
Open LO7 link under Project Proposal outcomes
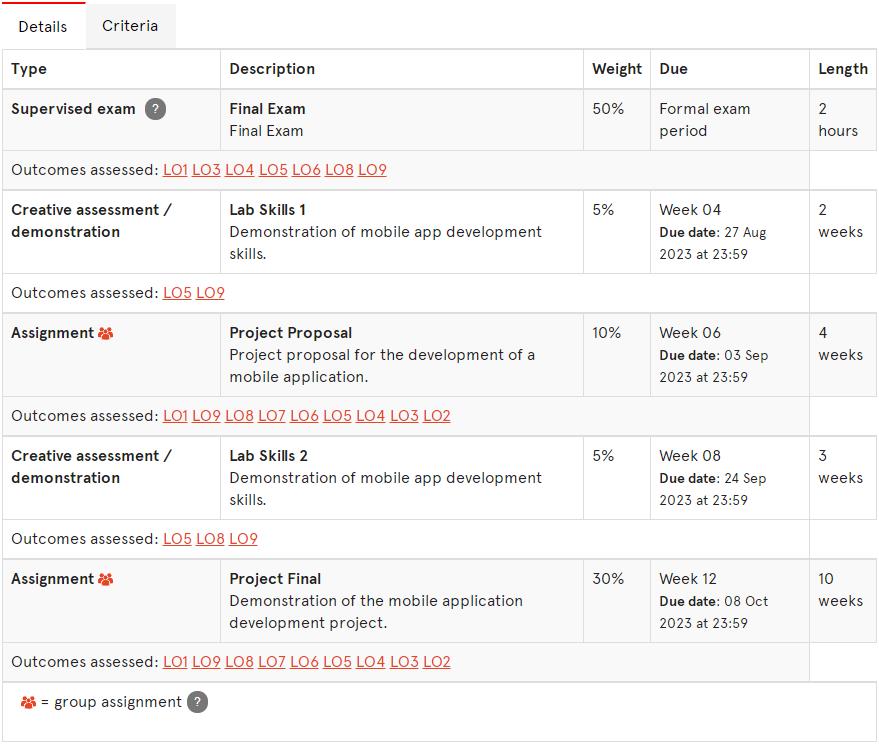point(272,416)
